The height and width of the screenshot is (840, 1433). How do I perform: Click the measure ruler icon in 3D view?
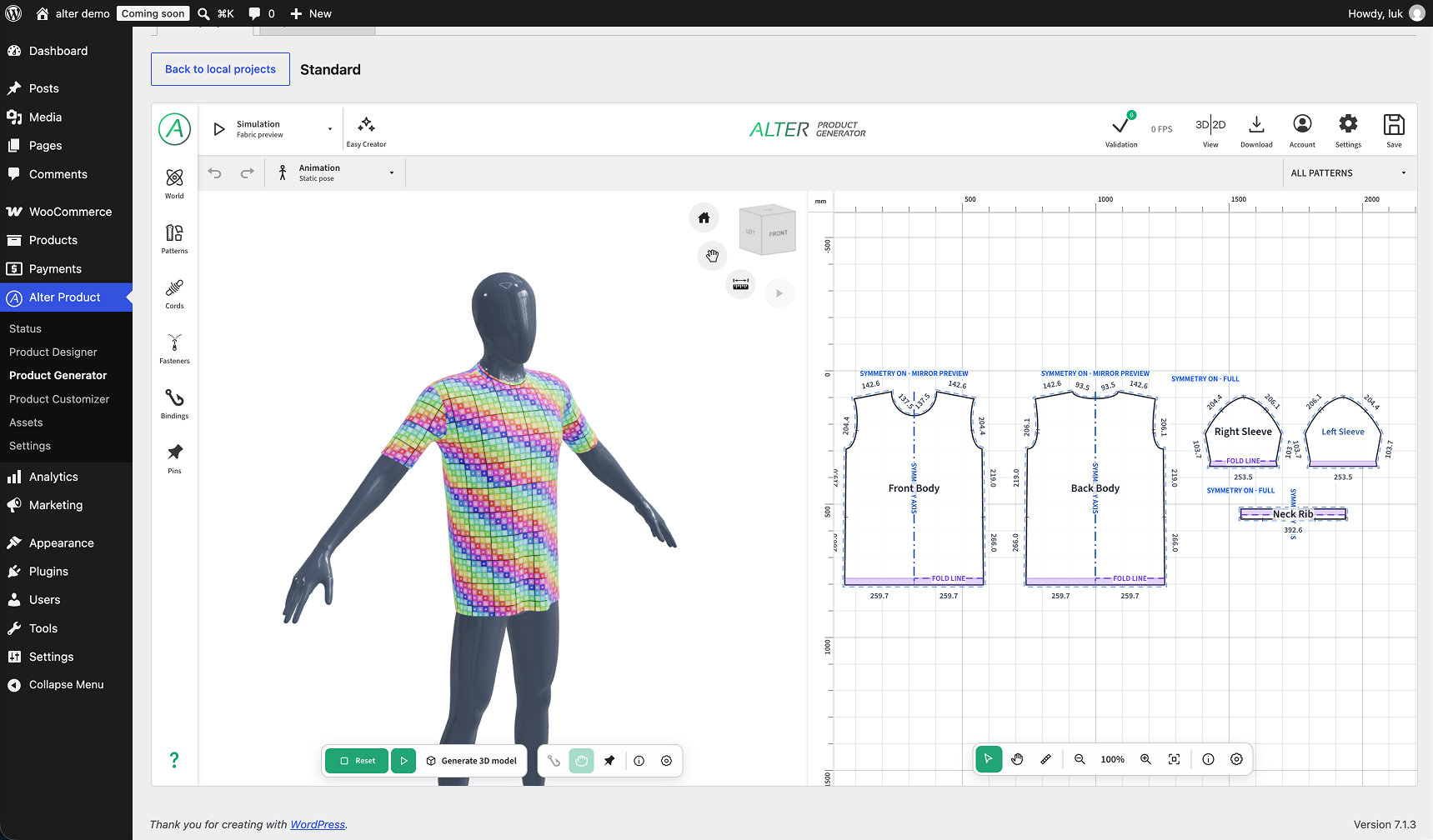(740, 284)
